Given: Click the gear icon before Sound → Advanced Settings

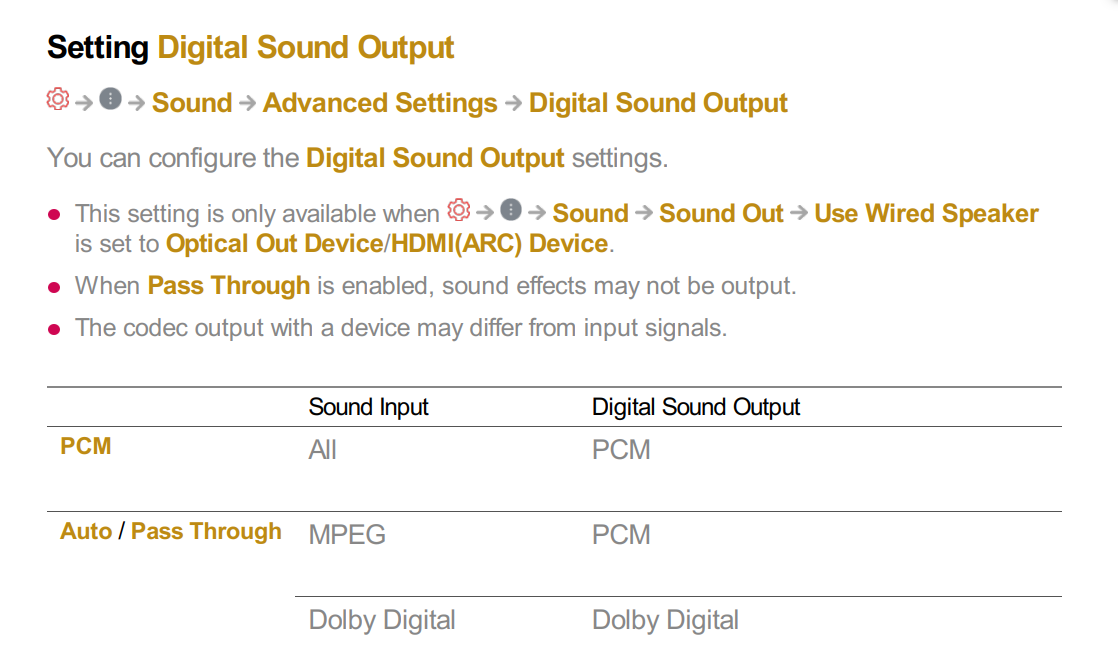Looking at the screenshot, I should pyautogui.click(x=58, y=100).
